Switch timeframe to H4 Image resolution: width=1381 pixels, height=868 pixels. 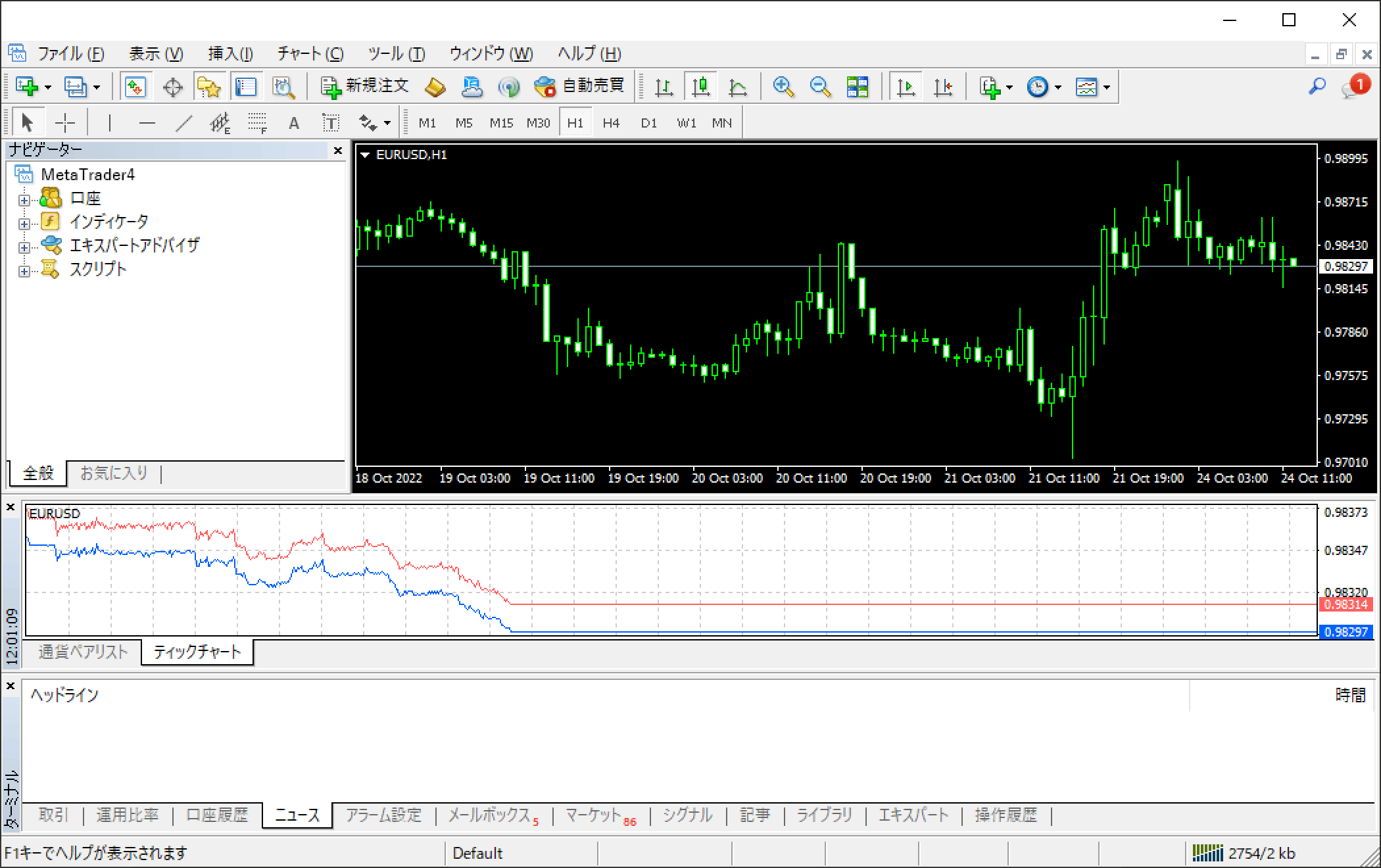(x=611, y=123)
